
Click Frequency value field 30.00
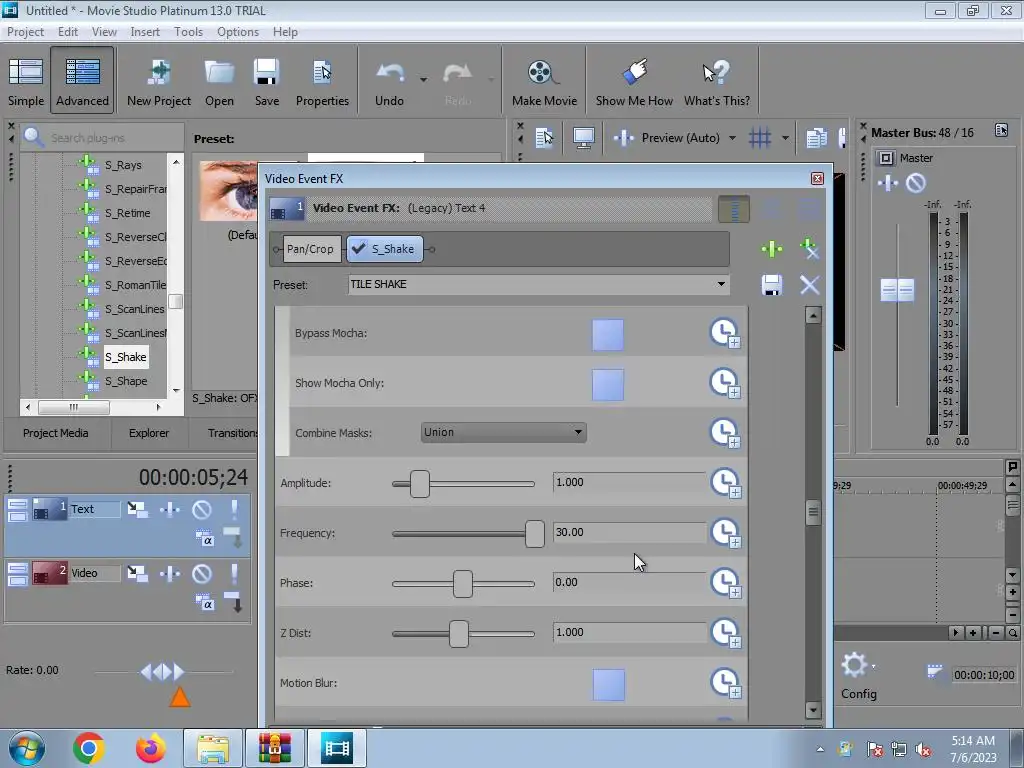tap(630, 532)
